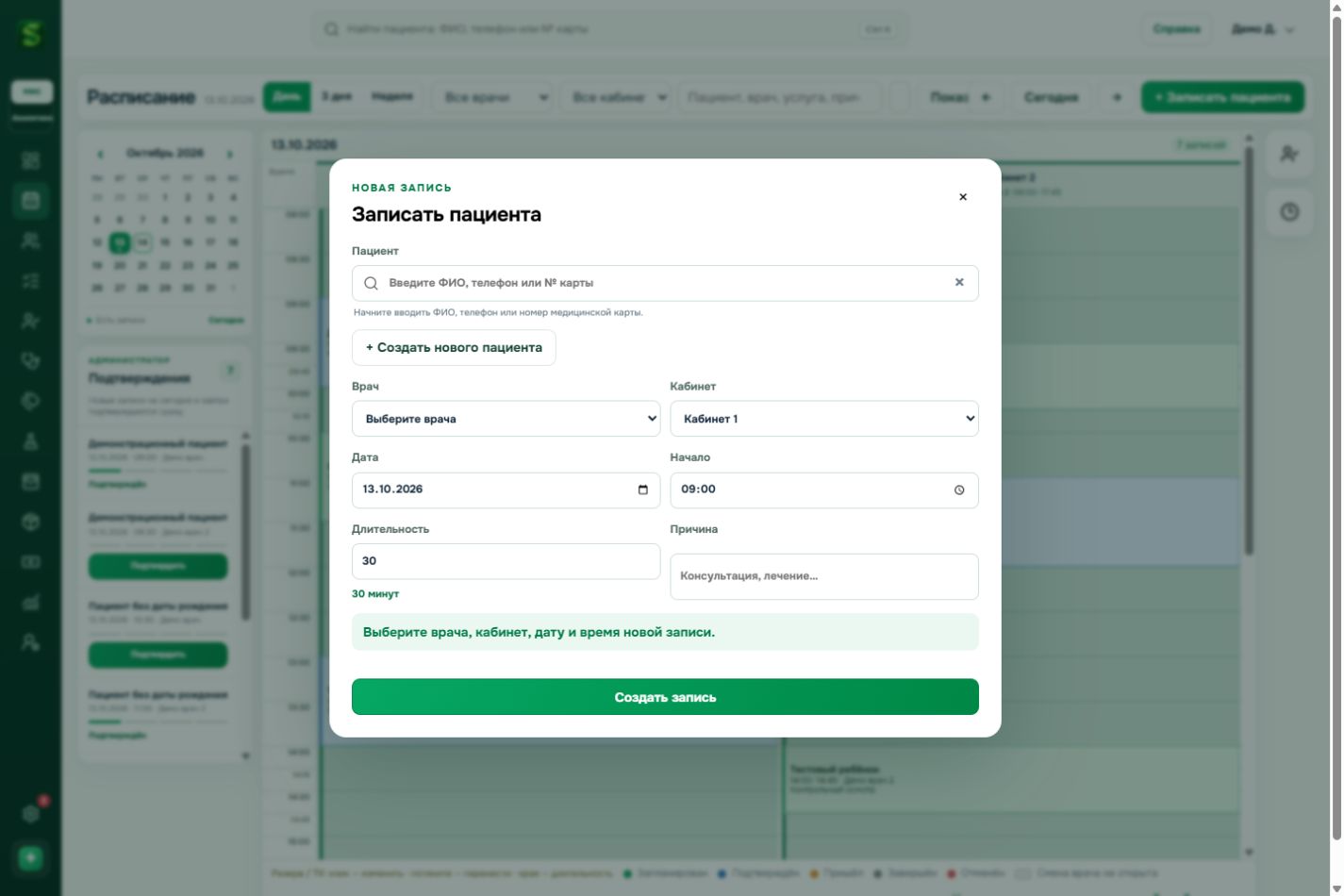
Task: Open the highlighted schedule icon in sidebar
Action: coord(31,200)
